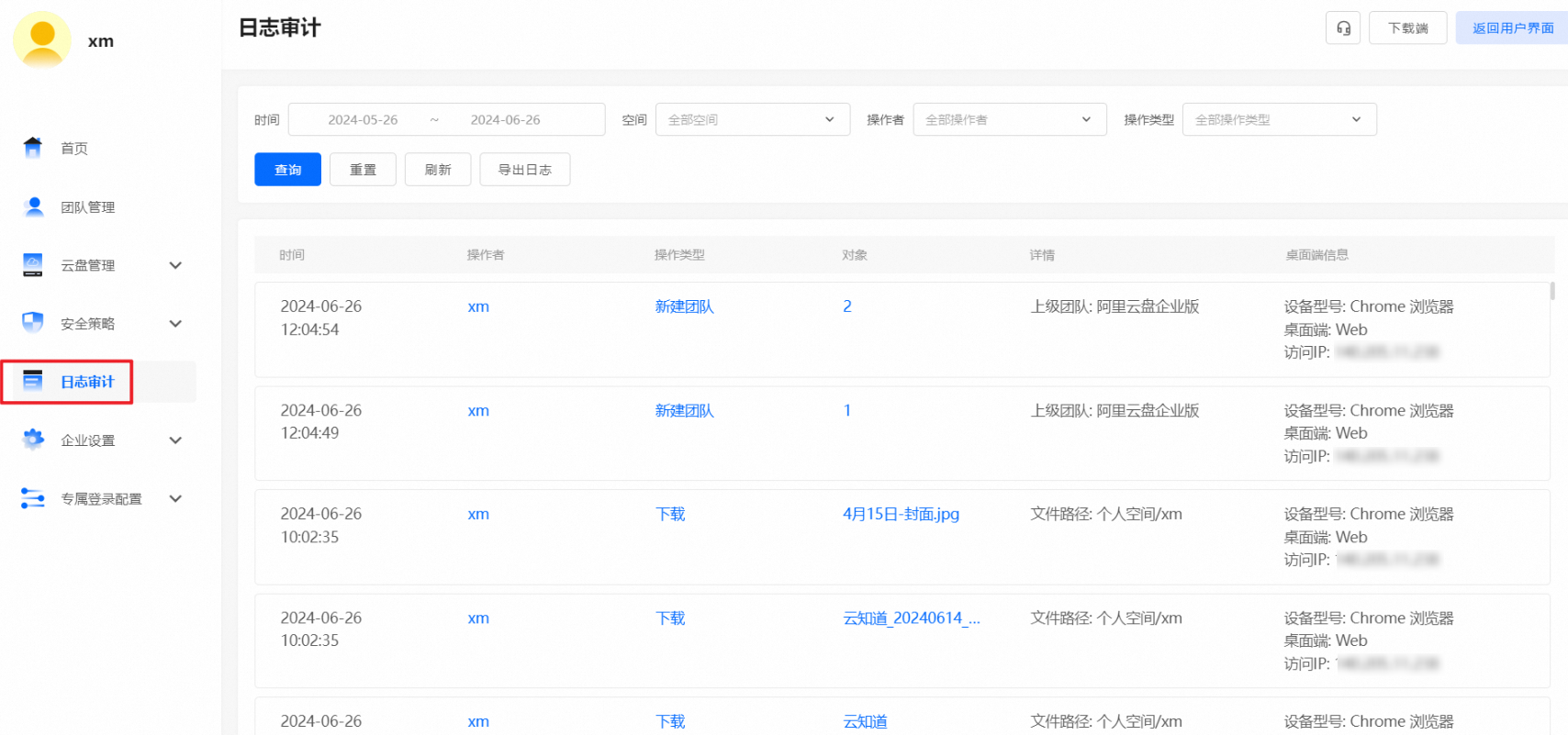Click object link 2
The image size is (1568, 735).
847,306
